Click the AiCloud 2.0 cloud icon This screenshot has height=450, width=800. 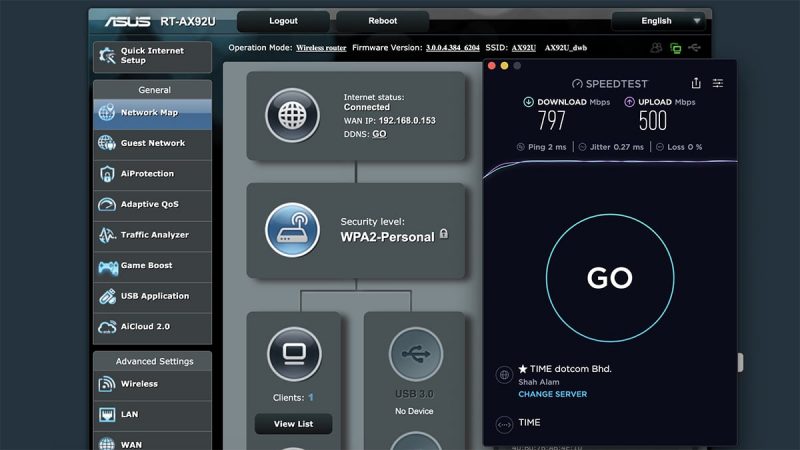[107, 327]
